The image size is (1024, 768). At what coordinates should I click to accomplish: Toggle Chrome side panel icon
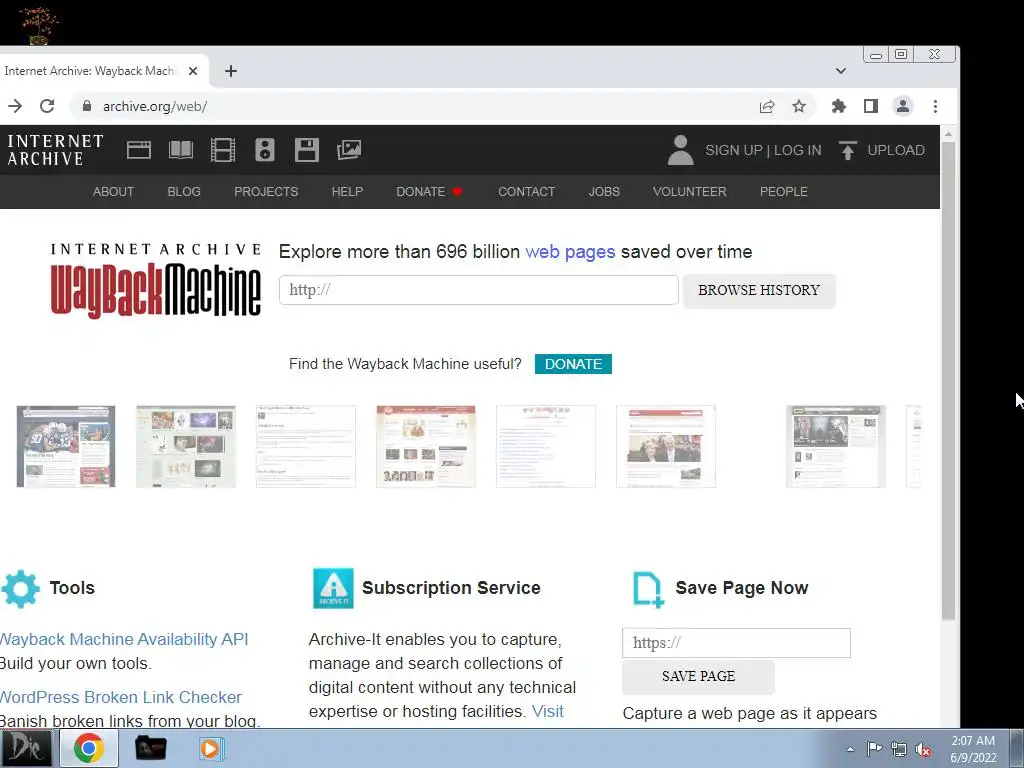point(871,106)
